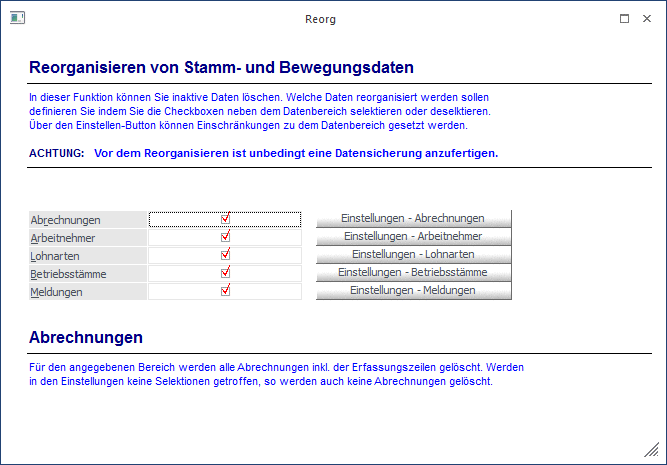The image size is (667, 465).
Task: Deselect the Lohnarten checkbox
Action: [225, 255]
